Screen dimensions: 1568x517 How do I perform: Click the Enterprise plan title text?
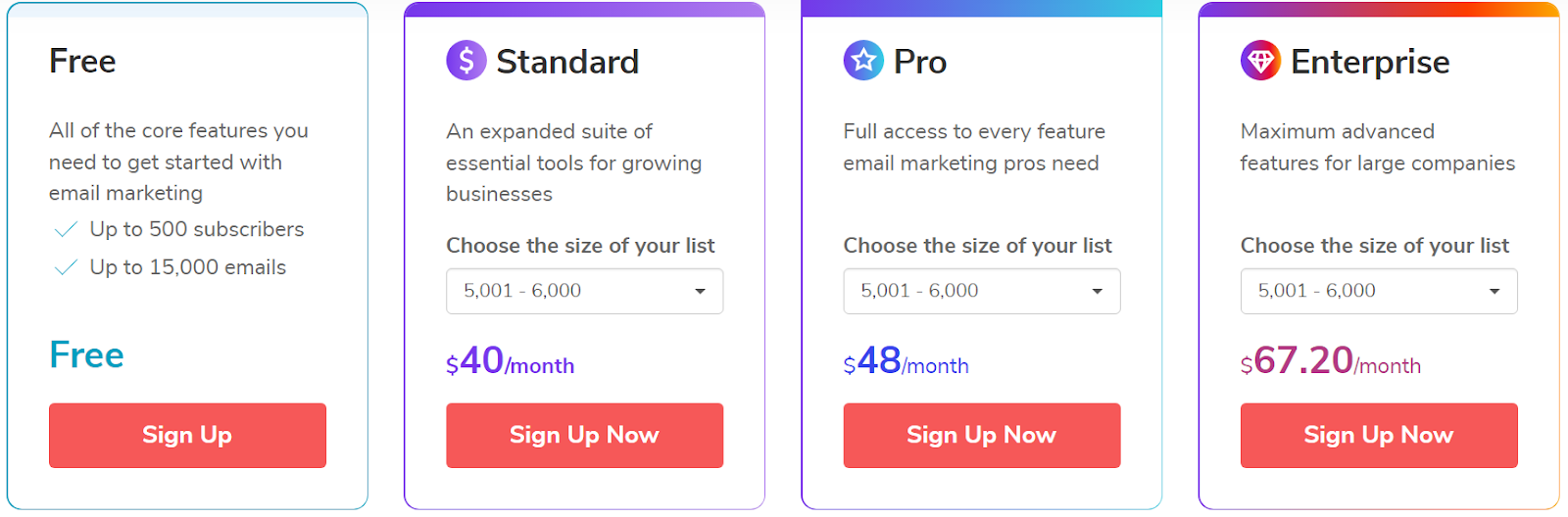click(x=1370, y=62)
